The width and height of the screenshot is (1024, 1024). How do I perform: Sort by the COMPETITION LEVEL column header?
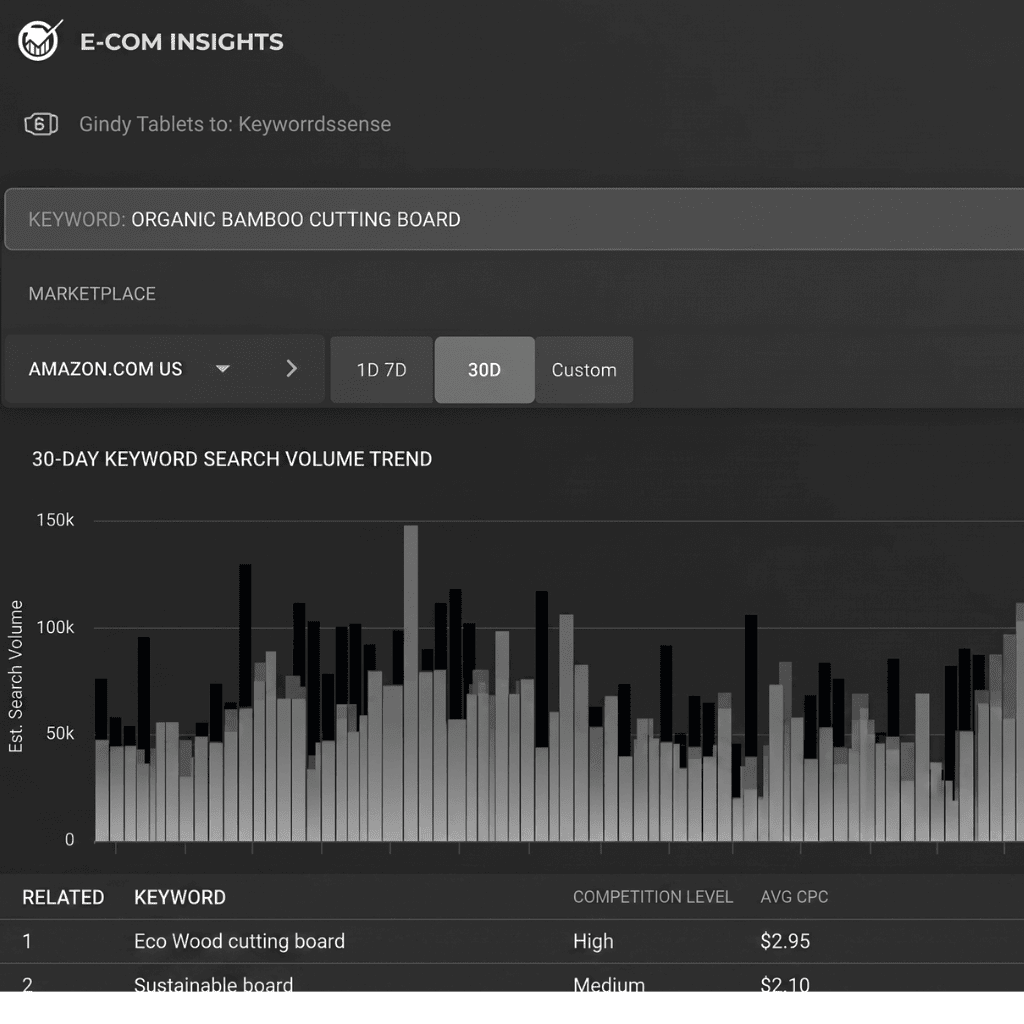point(653,897)
